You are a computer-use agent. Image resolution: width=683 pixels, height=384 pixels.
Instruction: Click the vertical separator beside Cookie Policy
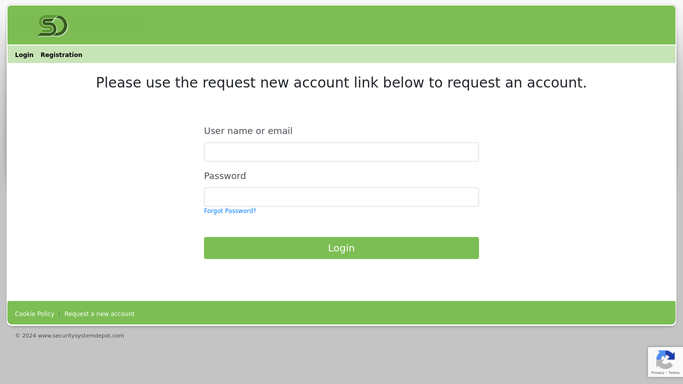(x=59, y=314)
